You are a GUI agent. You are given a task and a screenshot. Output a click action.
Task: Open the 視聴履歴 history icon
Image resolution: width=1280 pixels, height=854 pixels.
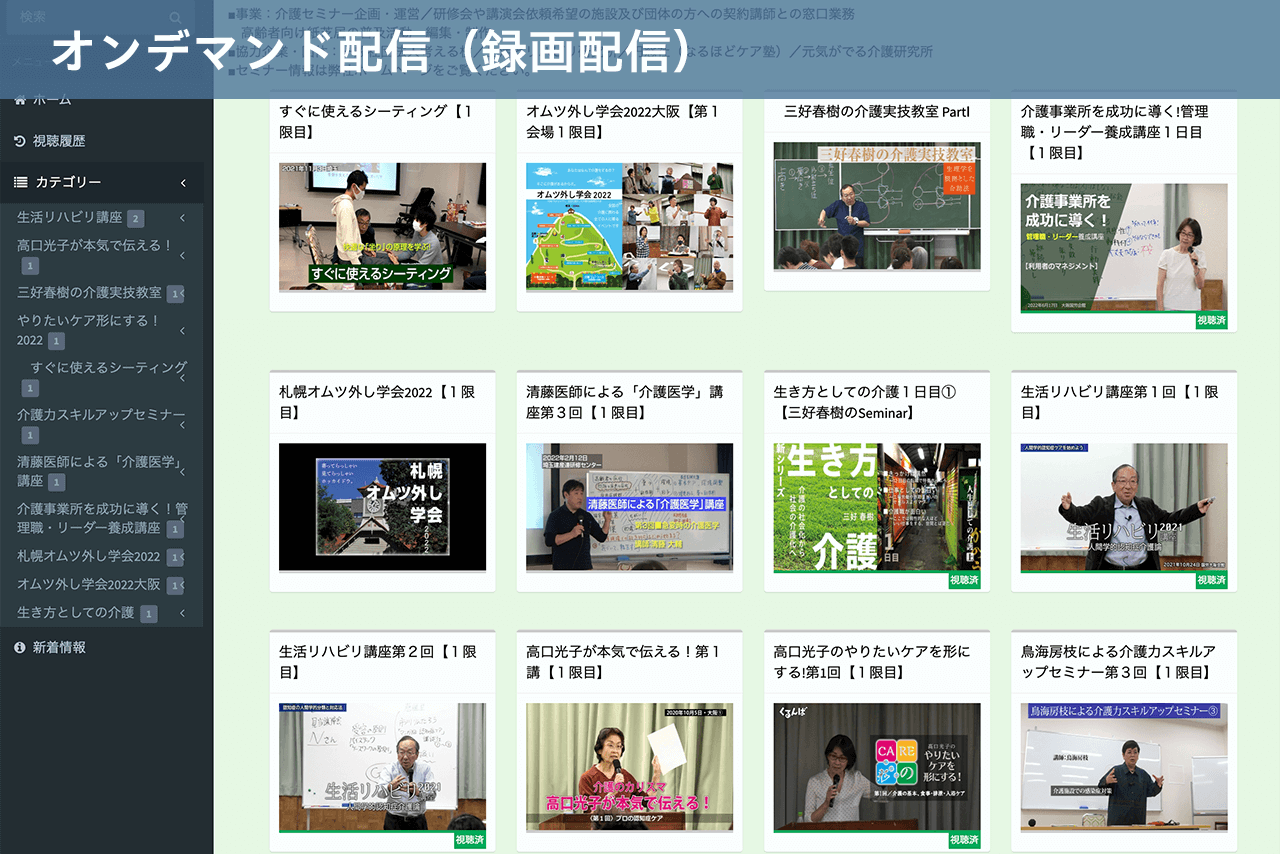[20, 141]
